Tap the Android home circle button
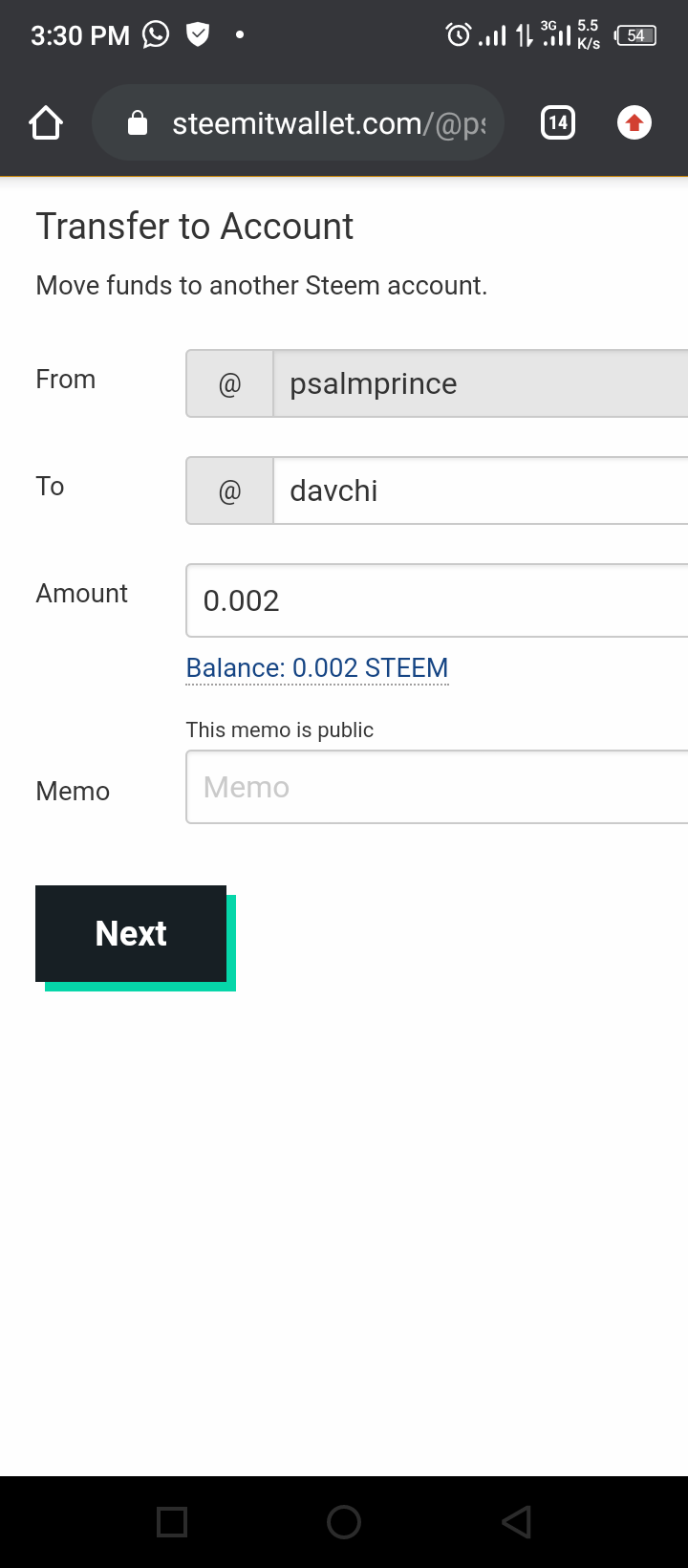Image resolution: width=688 pixels, height=1568 pixels. pyautogui.click(x=344, y=1521)
